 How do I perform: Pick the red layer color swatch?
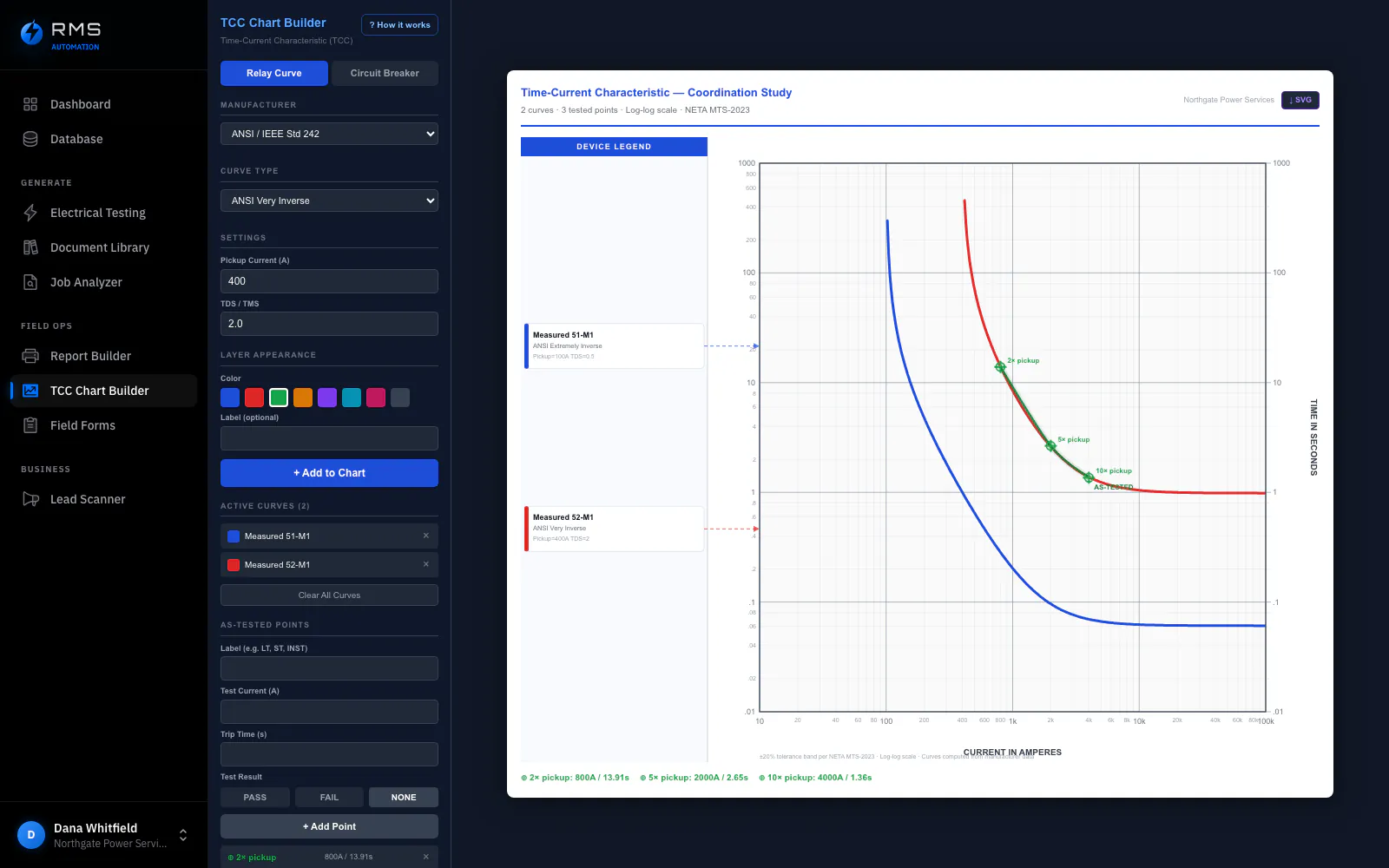[254, 398]
